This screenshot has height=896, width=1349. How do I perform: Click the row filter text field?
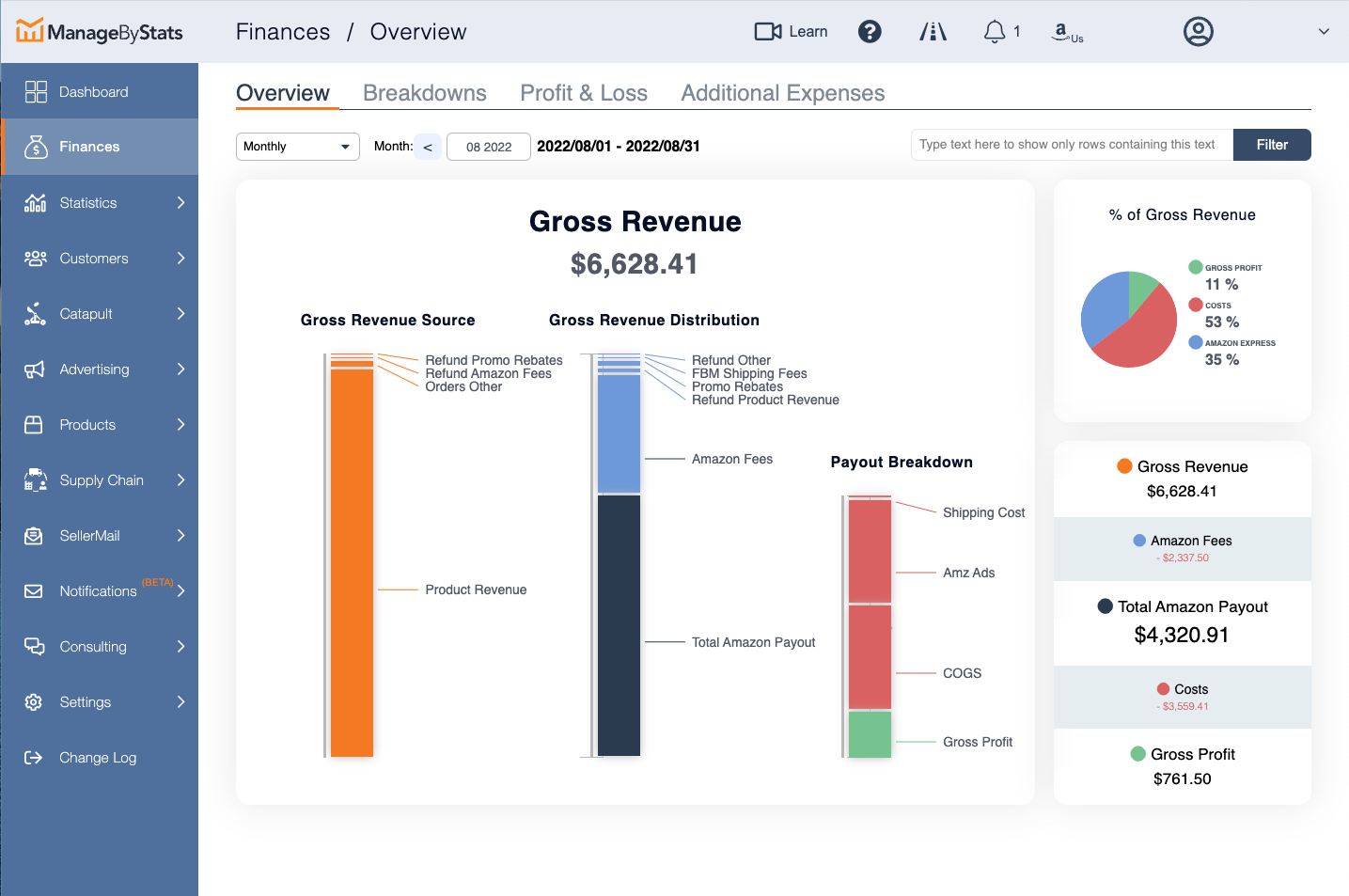tap(1071, 145)
